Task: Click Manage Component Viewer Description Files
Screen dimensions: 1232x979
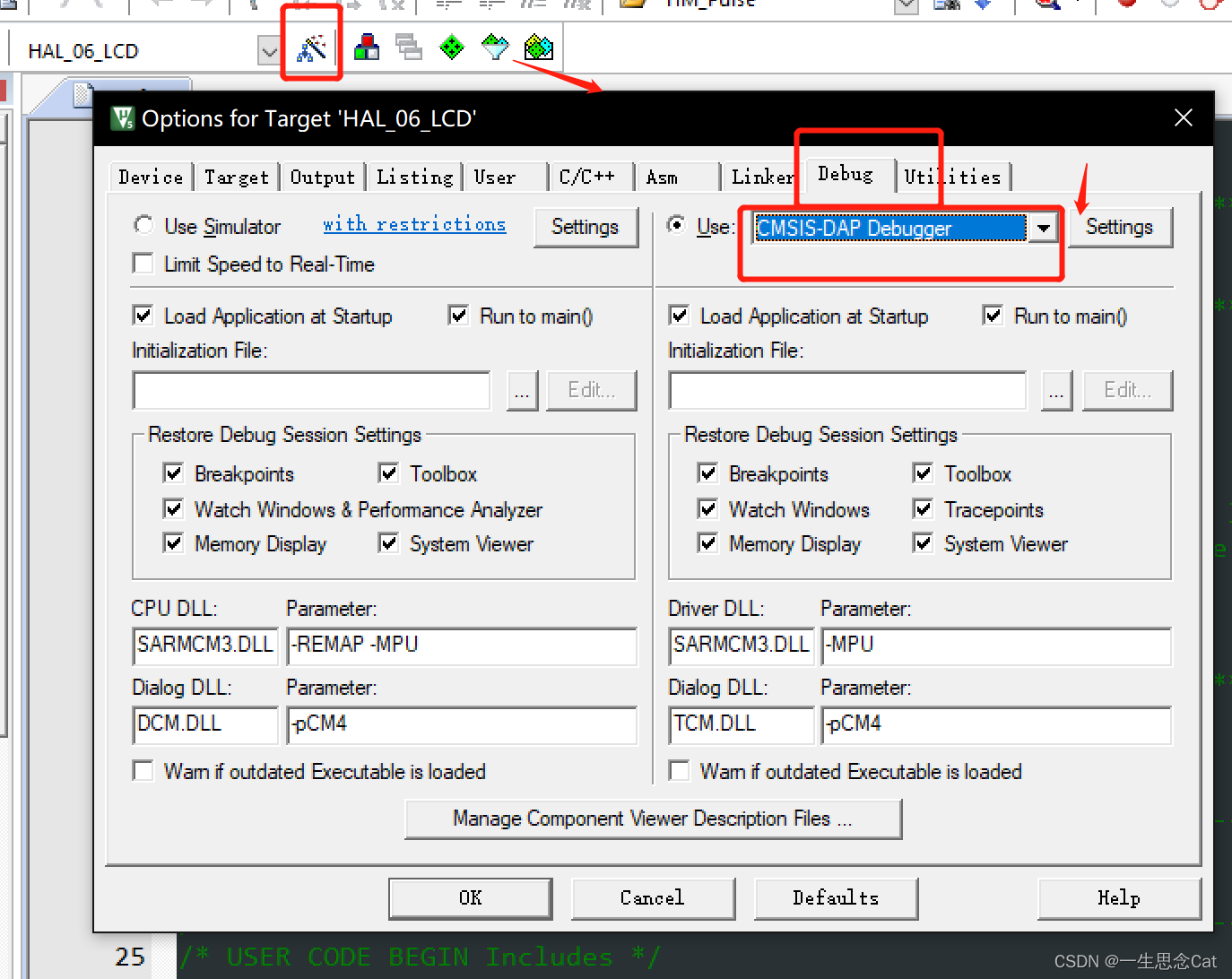Action: coord(653,819)
